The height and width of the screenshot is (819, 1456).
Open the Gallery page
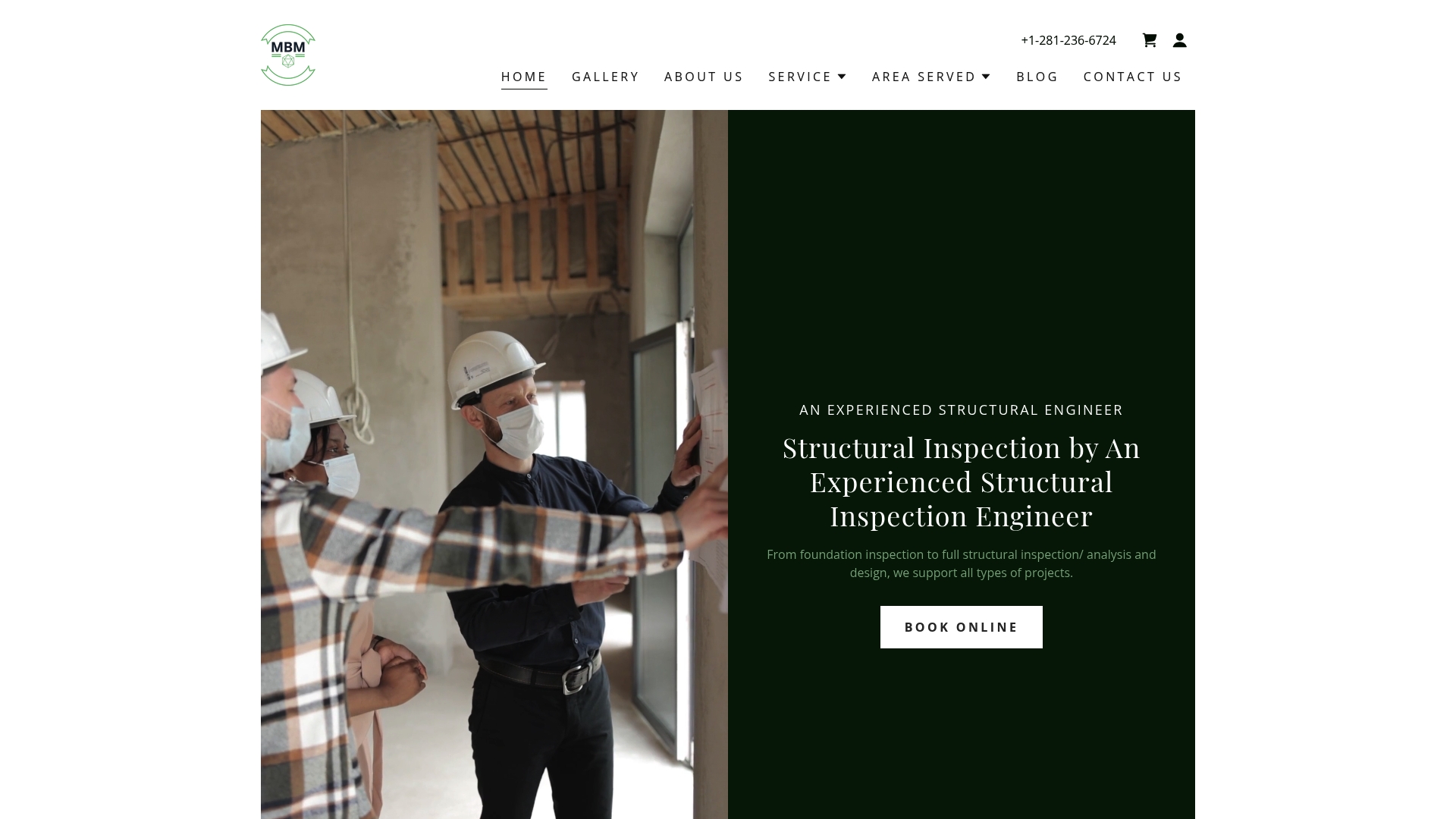pos(605,77)
